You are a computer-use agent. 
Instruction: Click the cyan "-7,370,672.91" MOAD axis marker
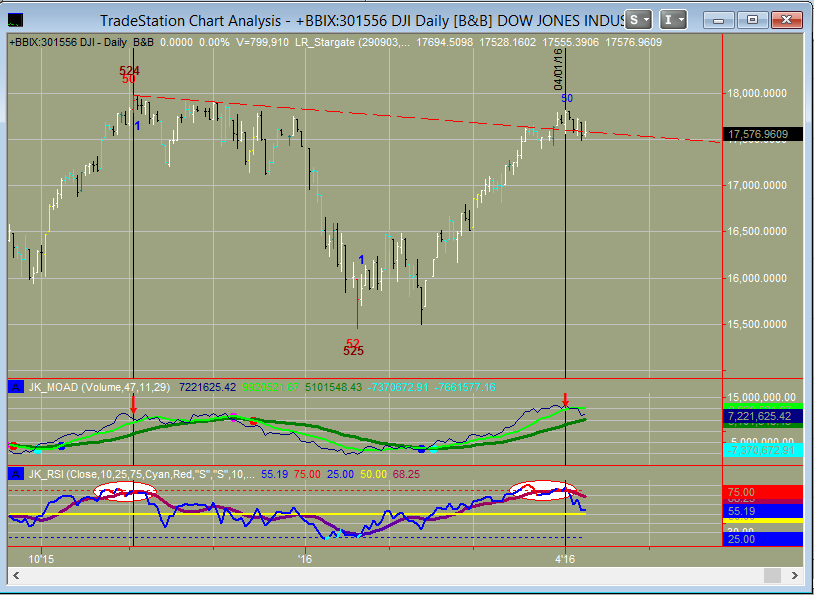pyautogui.click(x=763, y=450)
